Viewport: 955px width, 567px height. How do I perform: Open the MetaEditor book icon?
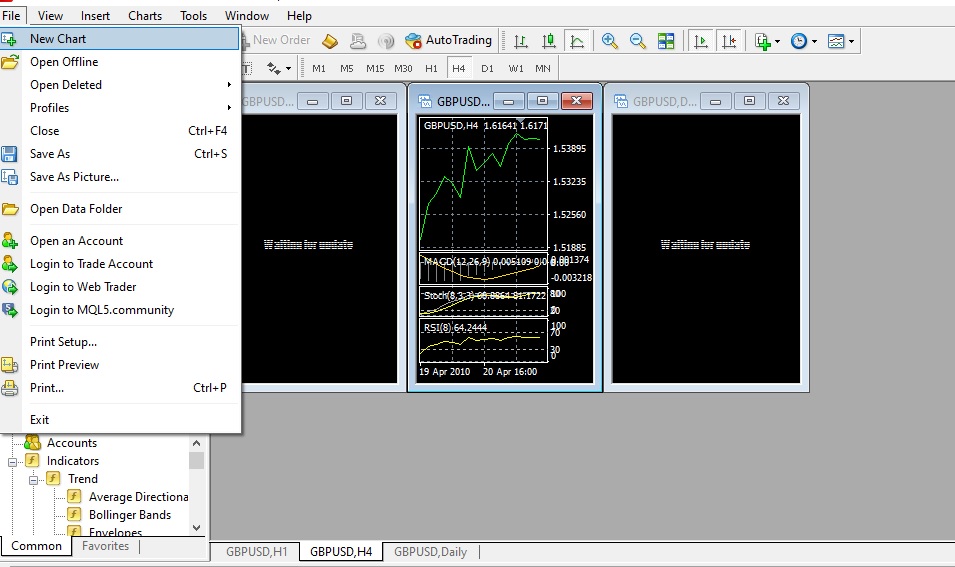pos(330,41)
